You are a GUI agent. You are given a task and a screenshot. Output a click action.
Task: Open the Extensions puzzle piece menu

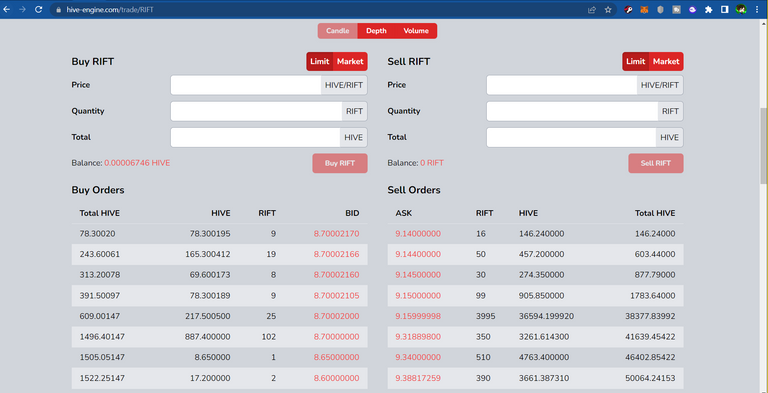(708, 9)
